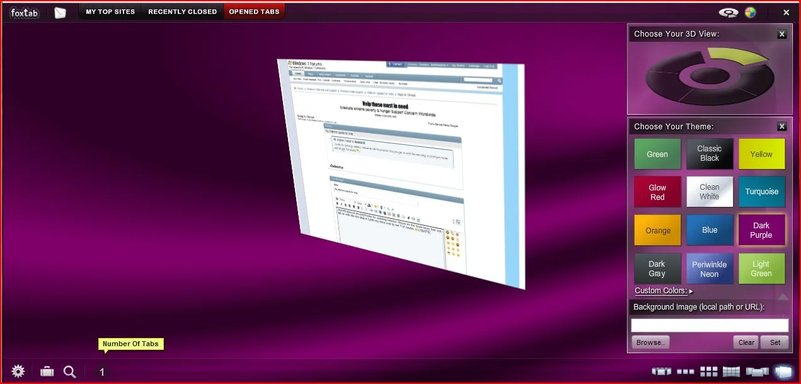The height and width of the screenshot is (384, 801).
Task: Apply the Turquoise theme
Action: (x=762, y=192)
